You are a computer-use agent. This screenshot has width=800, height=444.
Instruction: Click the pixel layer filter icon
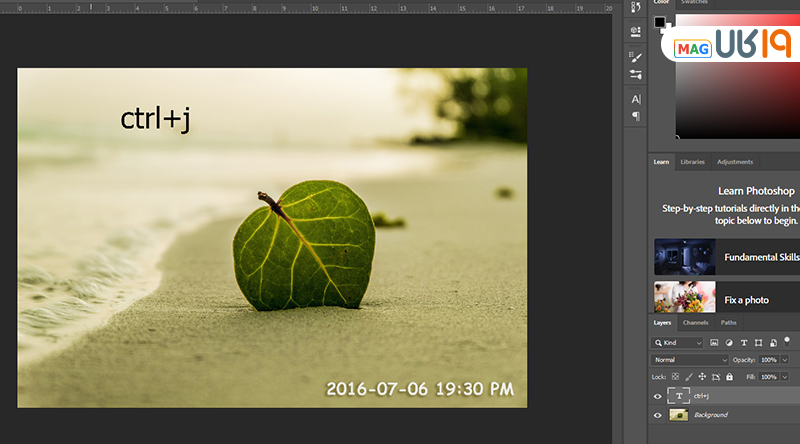(x=715, y=343)
